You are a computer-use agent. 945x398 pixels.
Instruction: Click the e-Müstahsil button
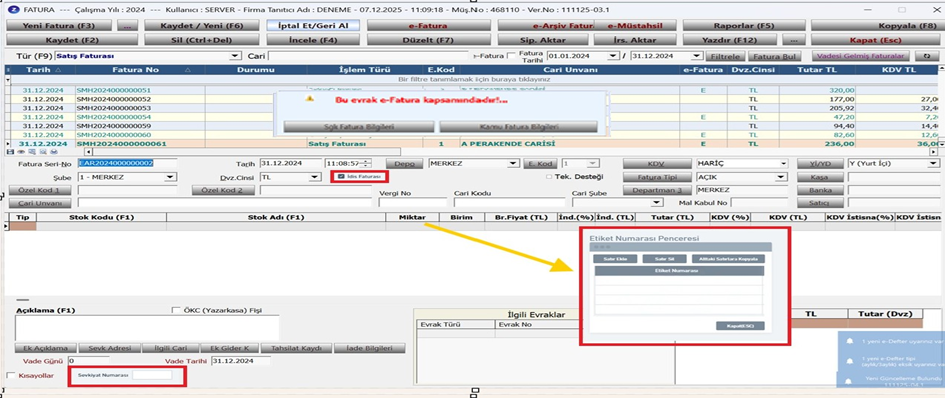634,26
